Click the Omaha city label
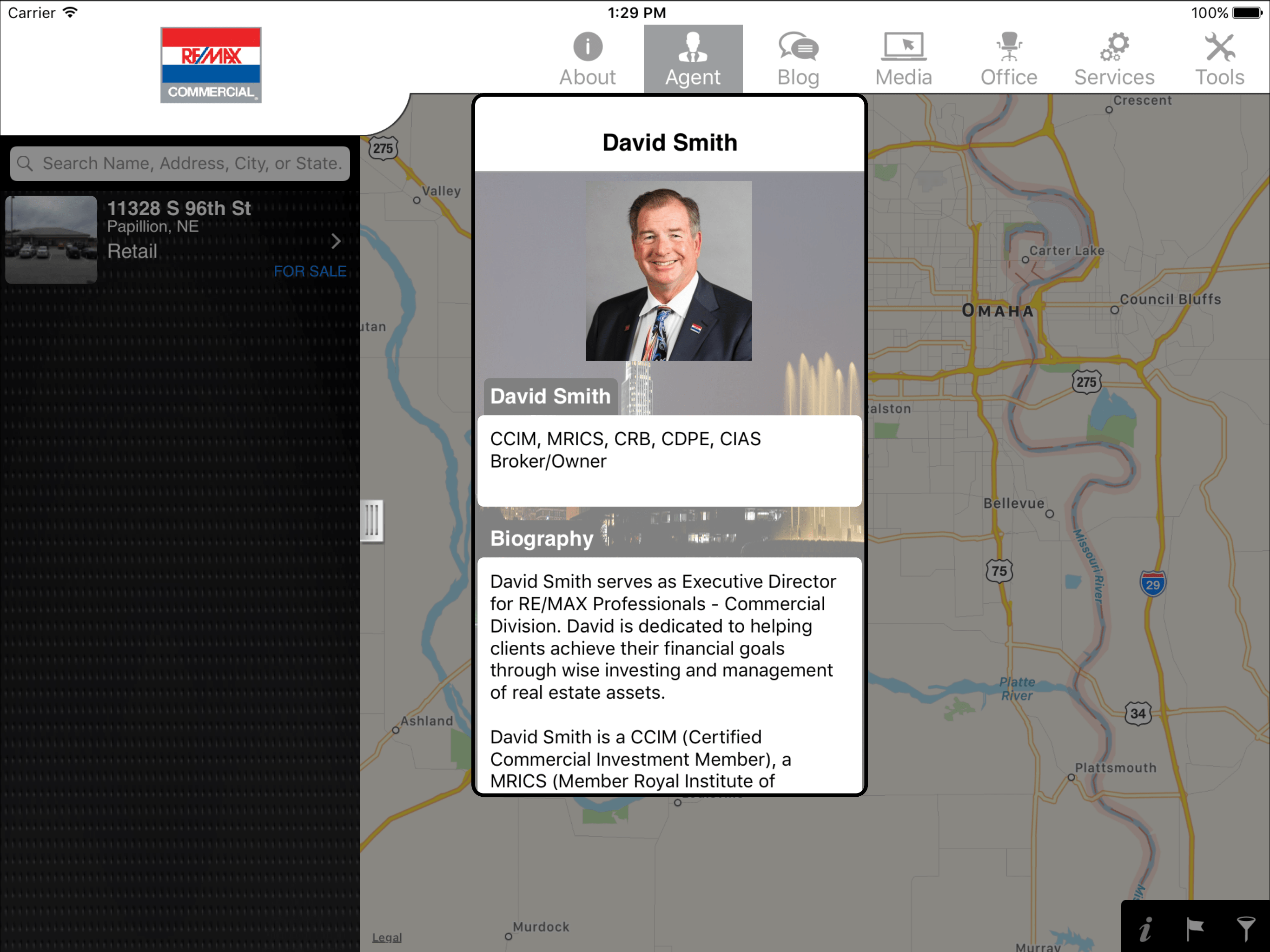 click(998, 311)
